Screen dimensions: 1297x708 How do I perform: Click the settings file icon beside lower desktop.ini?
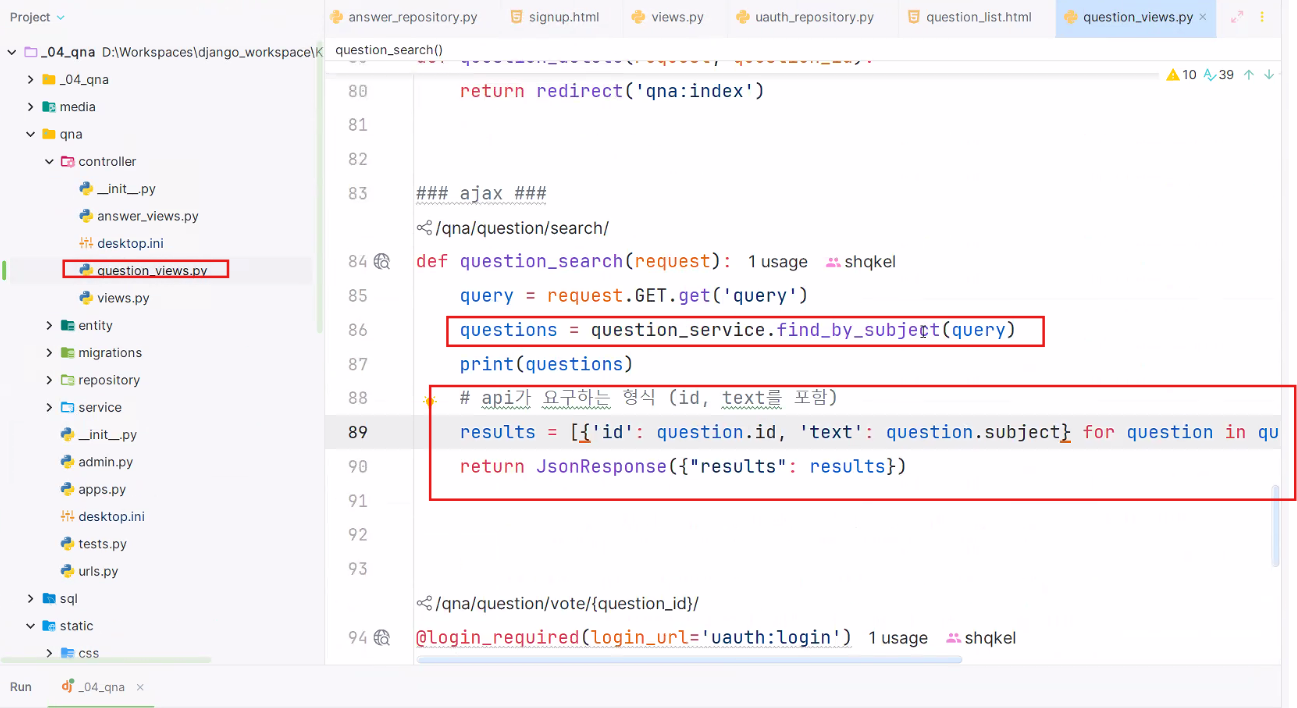(x=67, y=516)
